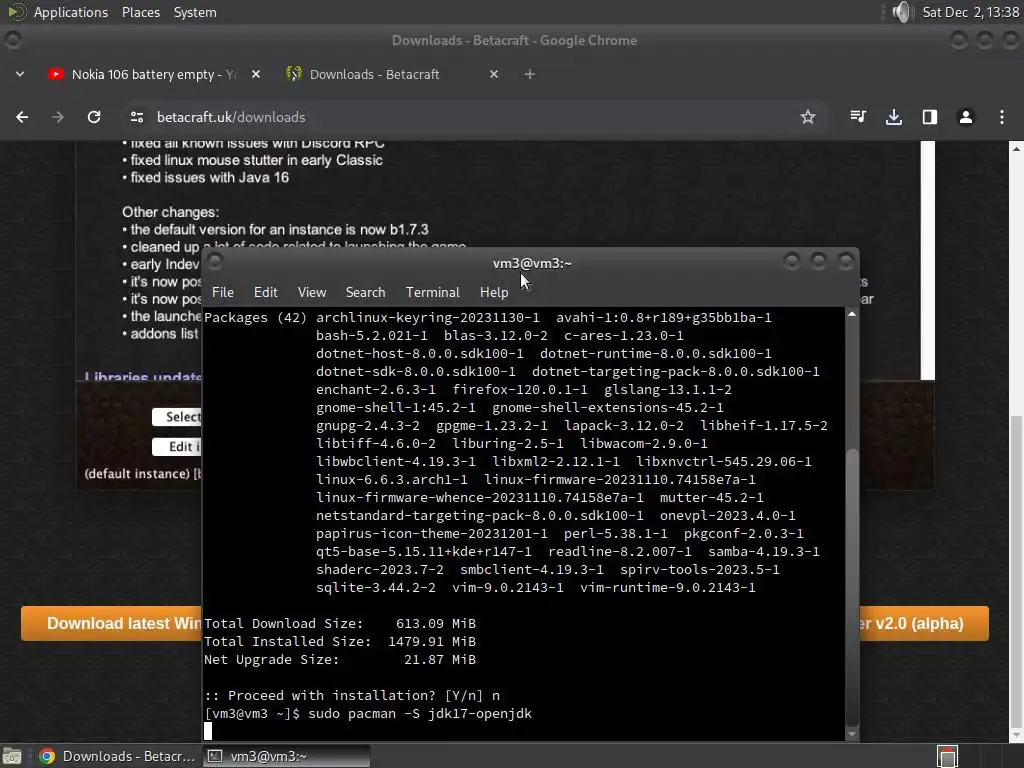The image size is (1024, 768).
Task: Open terminal Help menu
Action: tap(494, 293)
